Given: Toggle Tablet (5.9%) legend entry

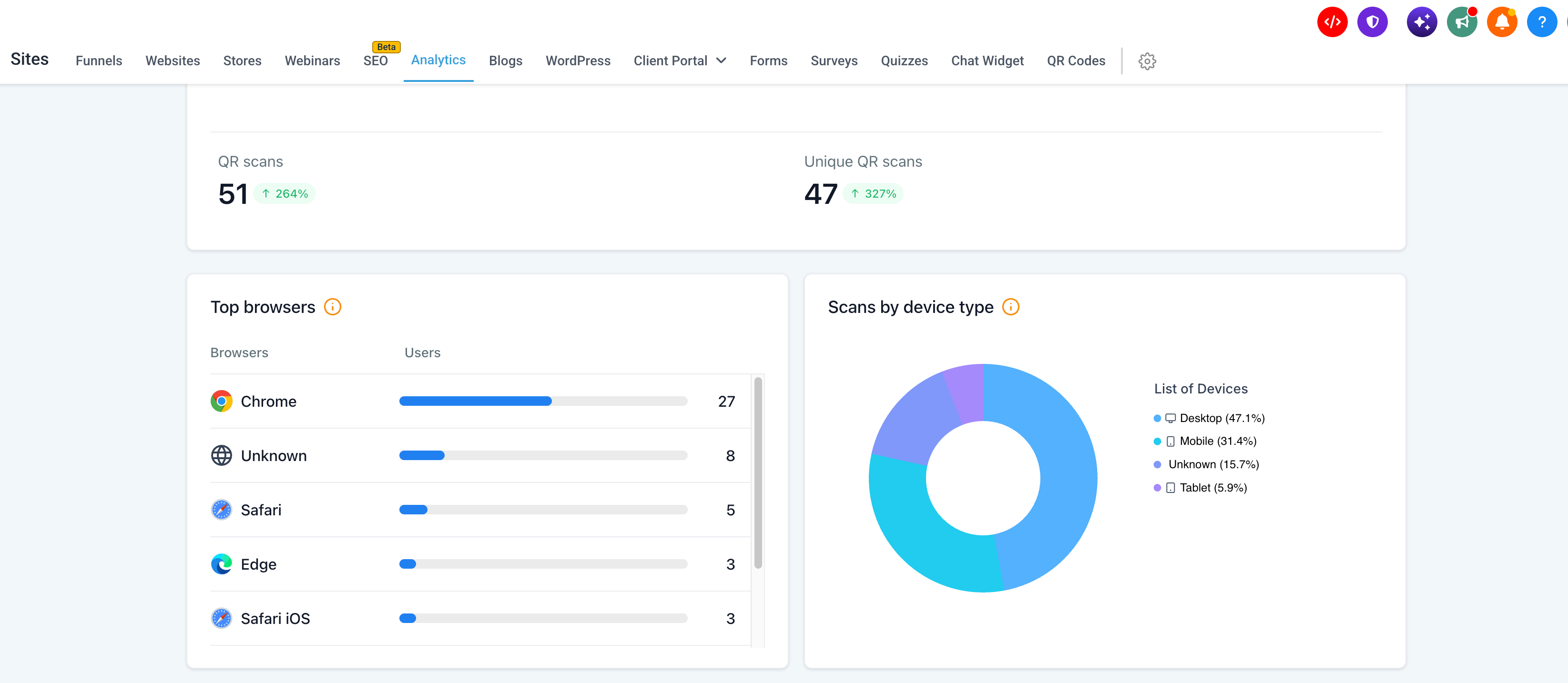Looking at the screenshot, I should pos(1201,488).
